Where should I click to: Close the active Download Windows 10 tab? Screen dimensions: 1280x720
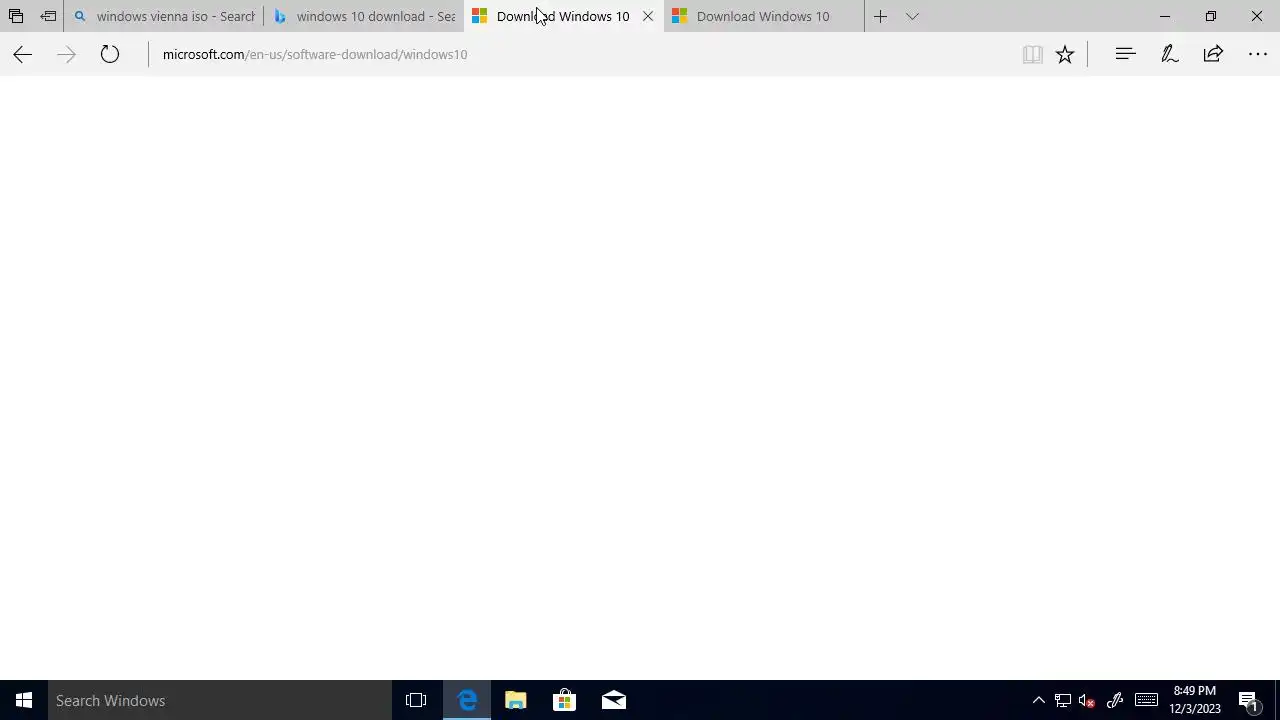648,16
